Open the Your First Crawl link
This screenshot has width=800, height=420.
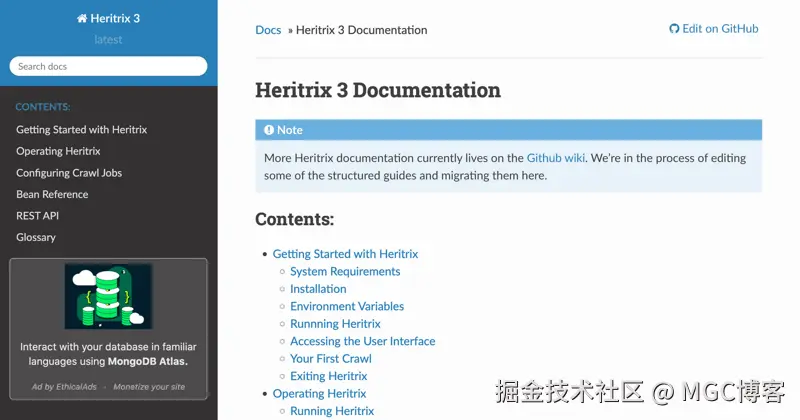[331, 359]
